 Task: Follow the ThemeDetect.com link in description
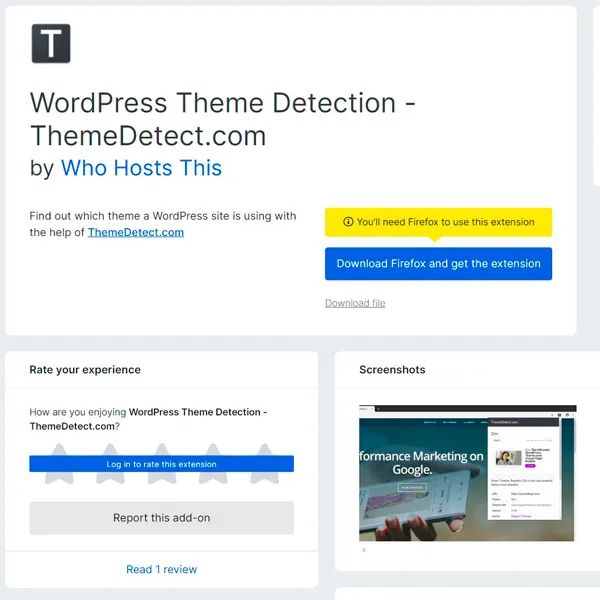click(x=136, y=232)
